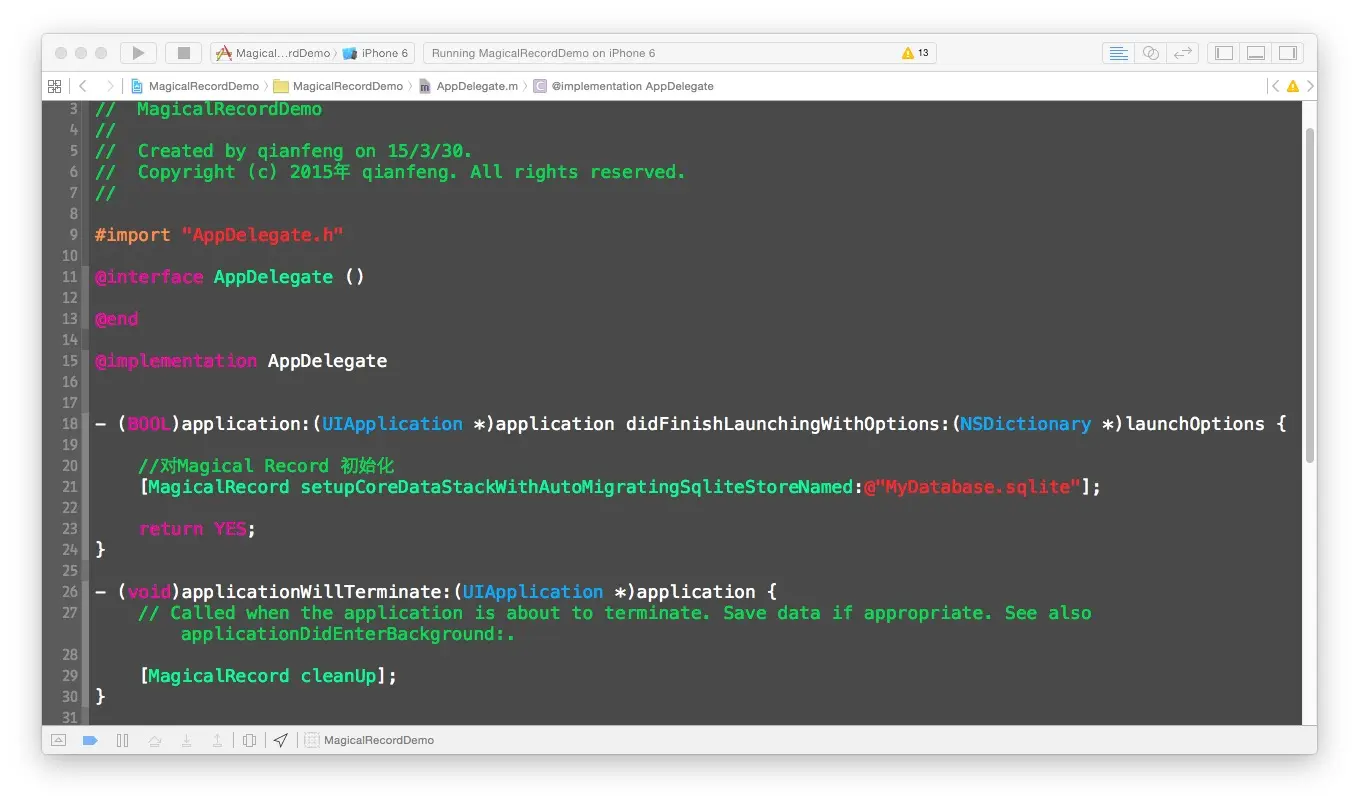Choose the iPhone 6 run destination
The height and width of the screenshot is (804, 1359).
pyautogui.click(x=376, y=53)
